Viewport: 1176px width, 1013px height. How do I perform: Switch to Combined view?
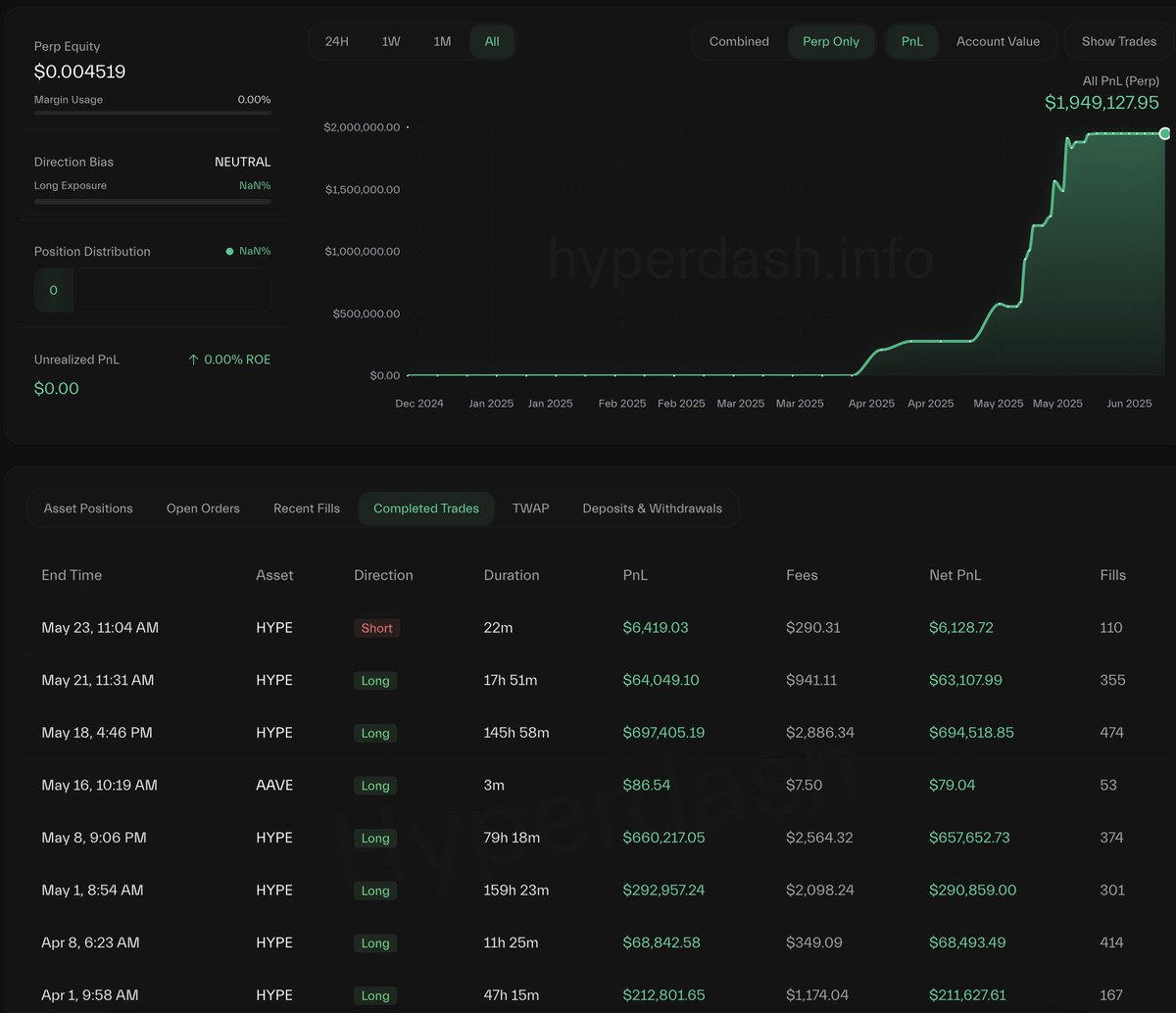pos(739,41)
